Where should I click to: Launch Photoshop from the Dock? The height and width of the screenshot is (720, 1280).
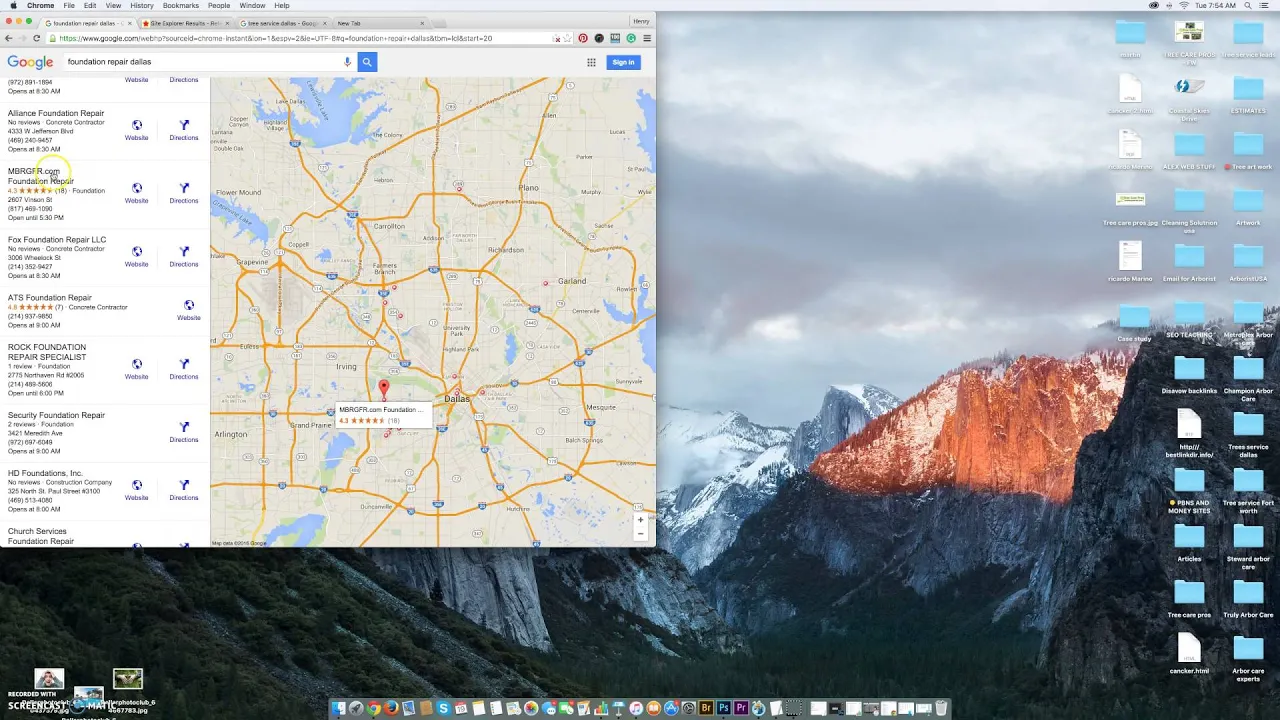click(x=723, y=708)
